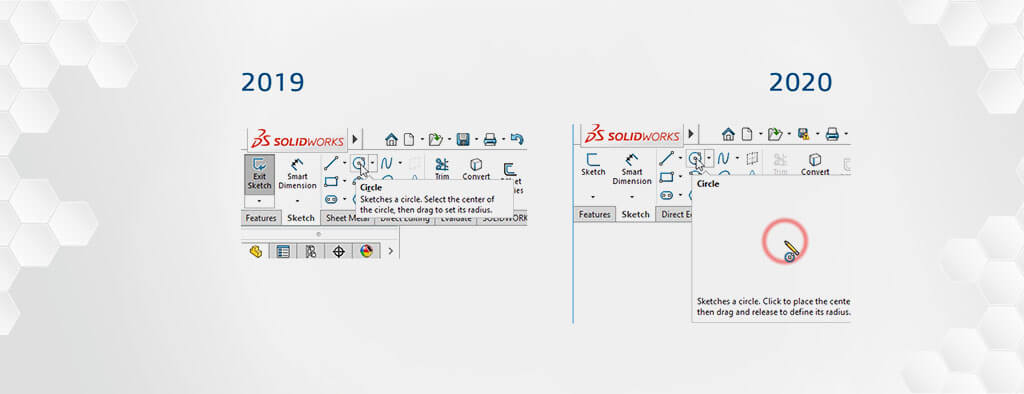1024x394 pixels.
Task: Switch to the Sketch tab in 2020
Action: [x=635, y=214]
